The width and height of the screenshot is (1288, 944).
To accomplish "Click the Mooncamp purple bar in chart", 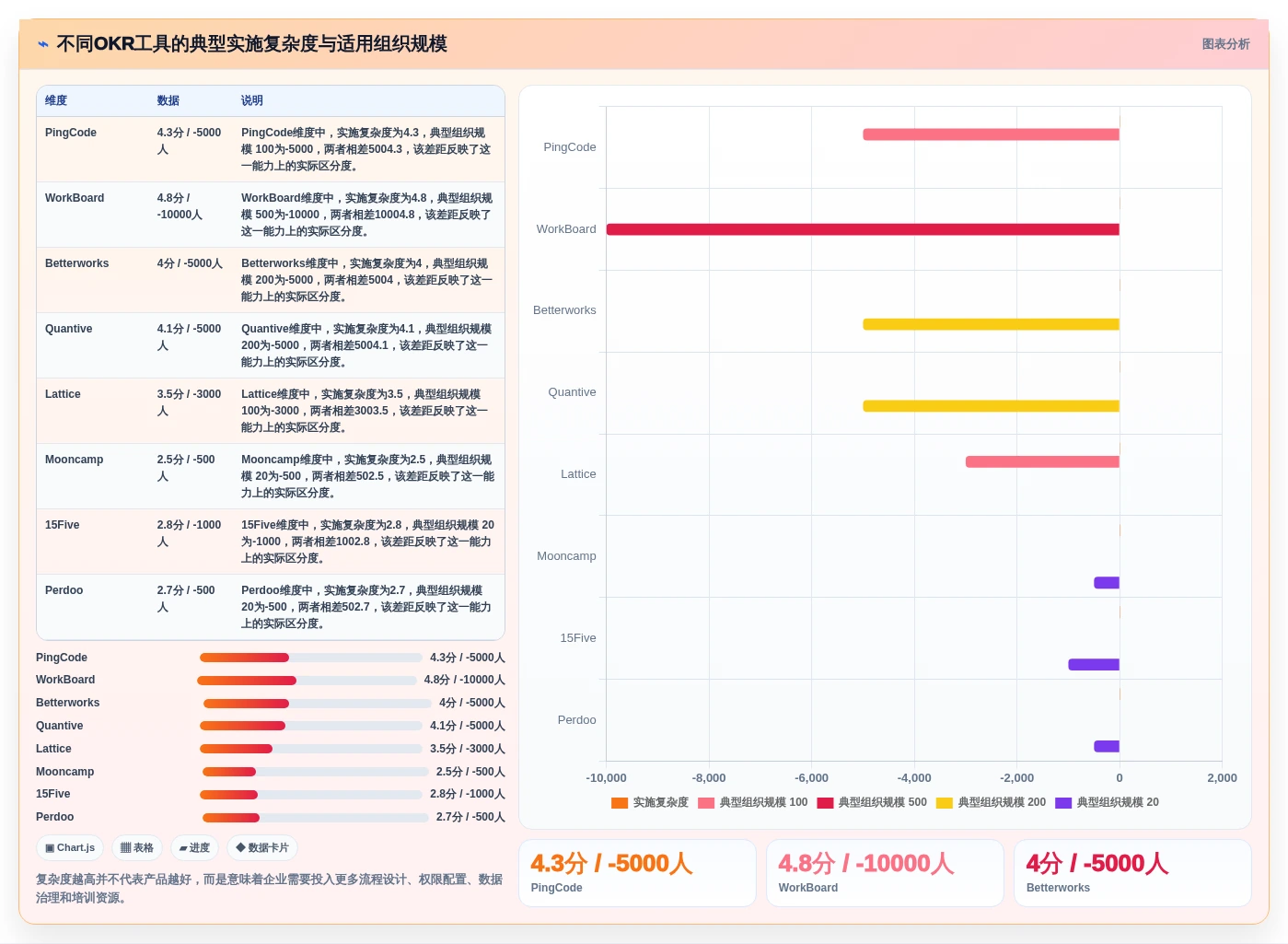I will coord(1107,583).
